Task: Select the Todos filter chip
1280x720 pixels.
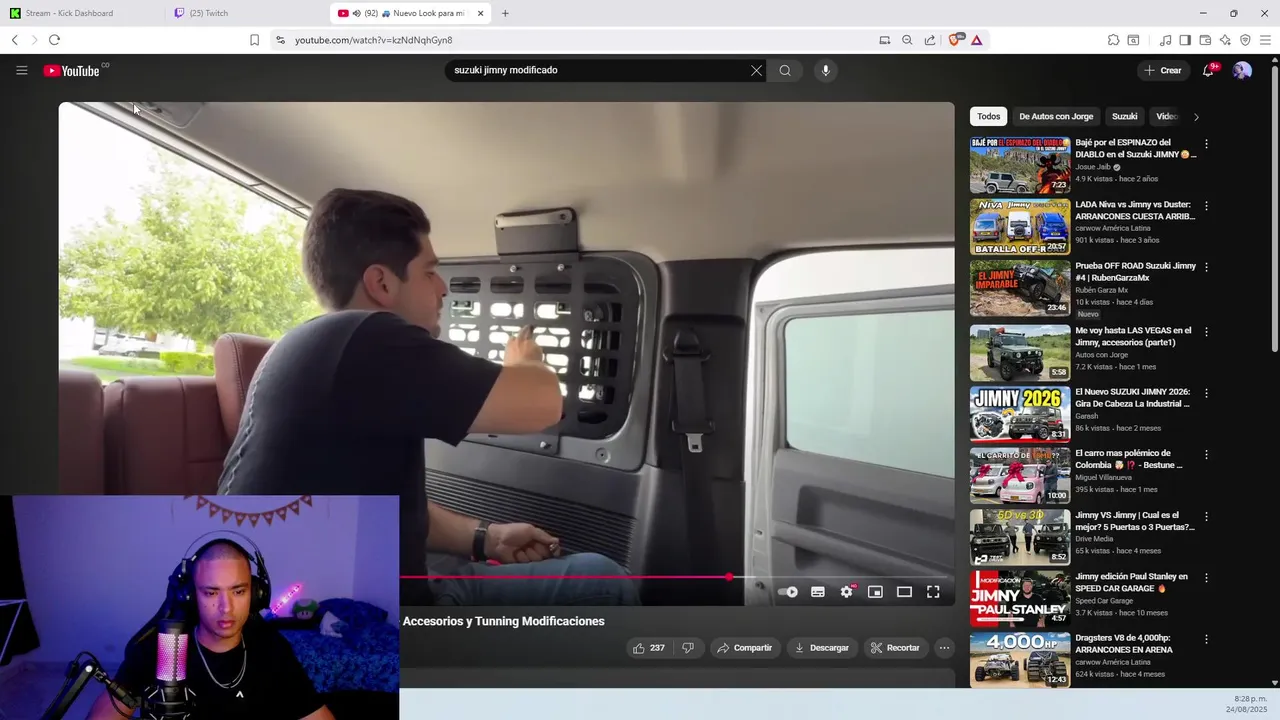Action: tap(988, 116)
